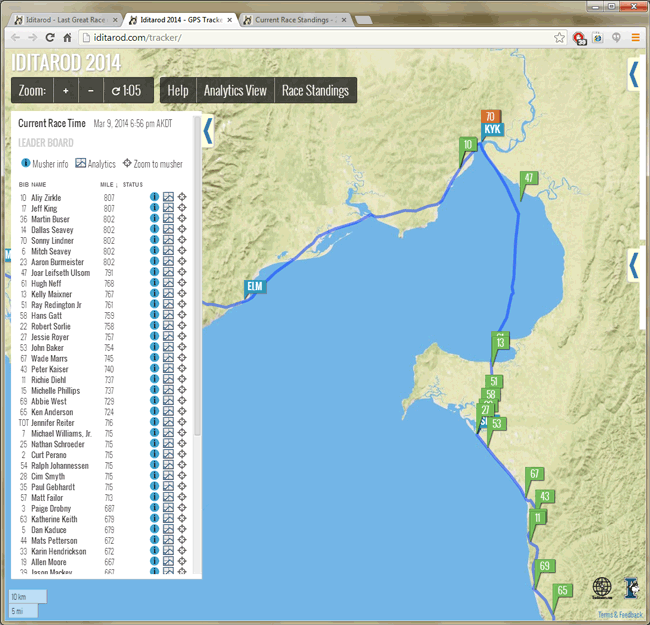Click the globe logo icon
The image size is (650, 625).
click(602, 588)
